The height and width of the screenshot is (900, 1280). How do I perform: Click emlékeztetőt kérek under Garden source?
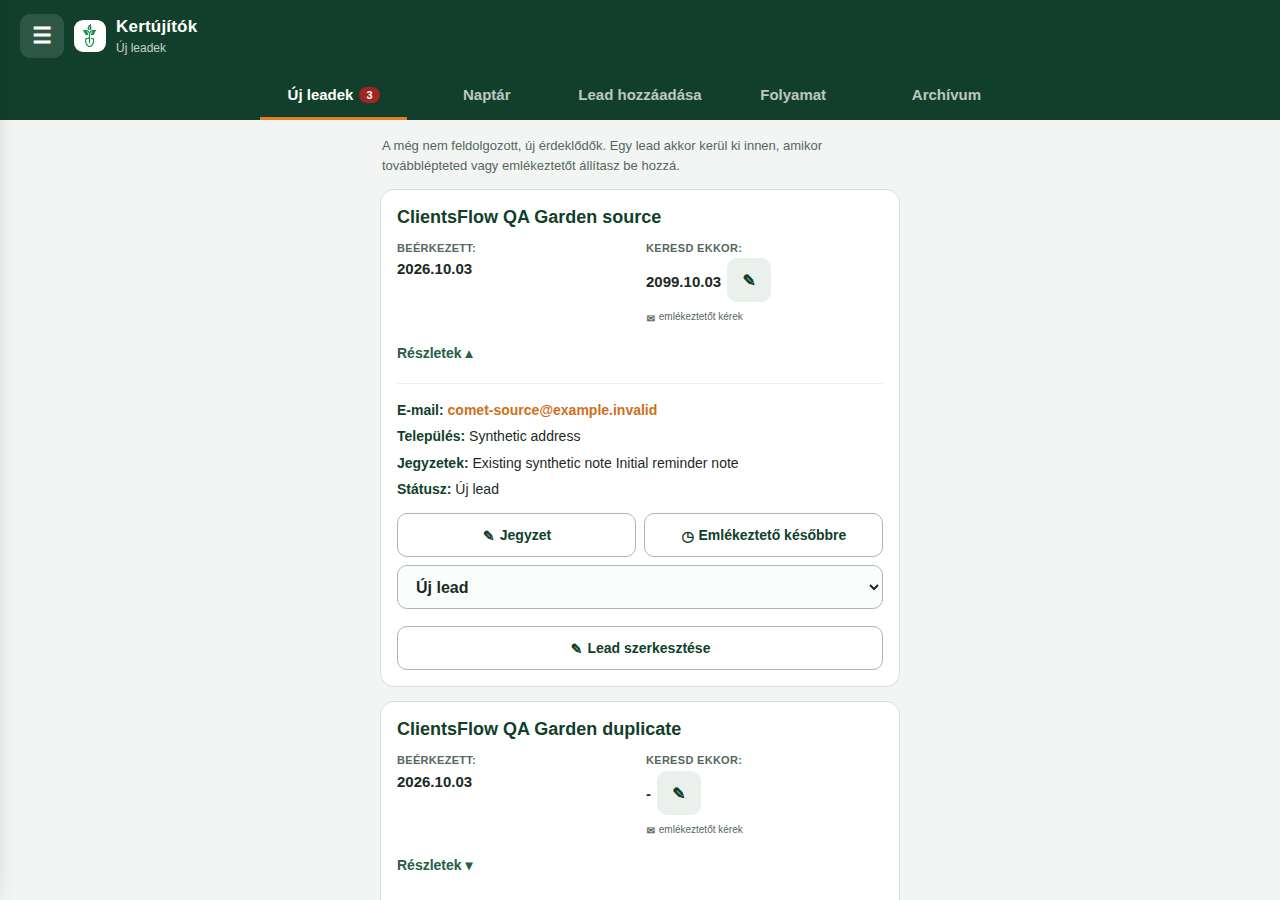tap(701, 317)
